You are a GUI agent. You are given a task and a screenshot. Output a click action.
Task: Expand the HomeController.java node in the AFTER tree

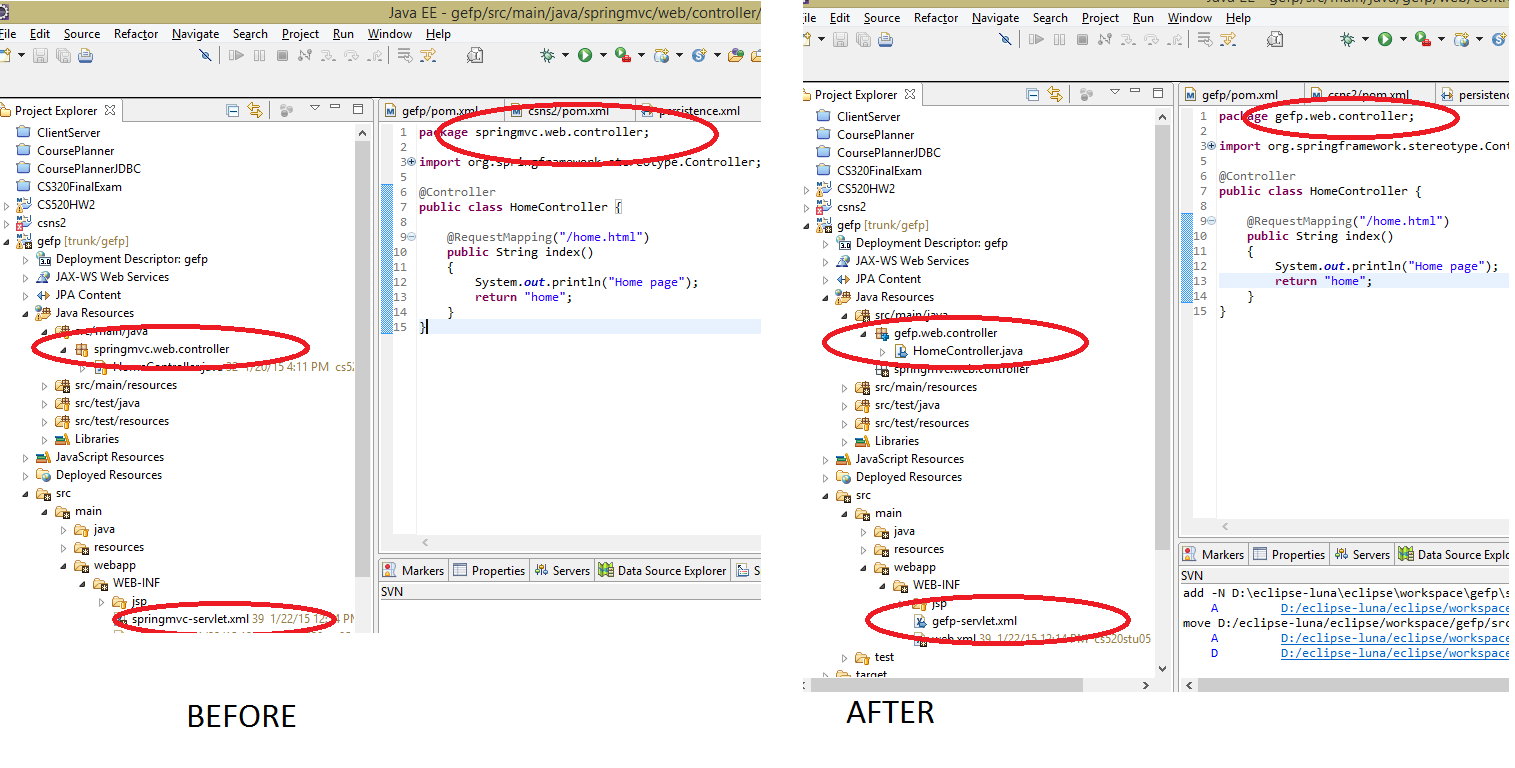pyautogui.click(x=882, y=351)
